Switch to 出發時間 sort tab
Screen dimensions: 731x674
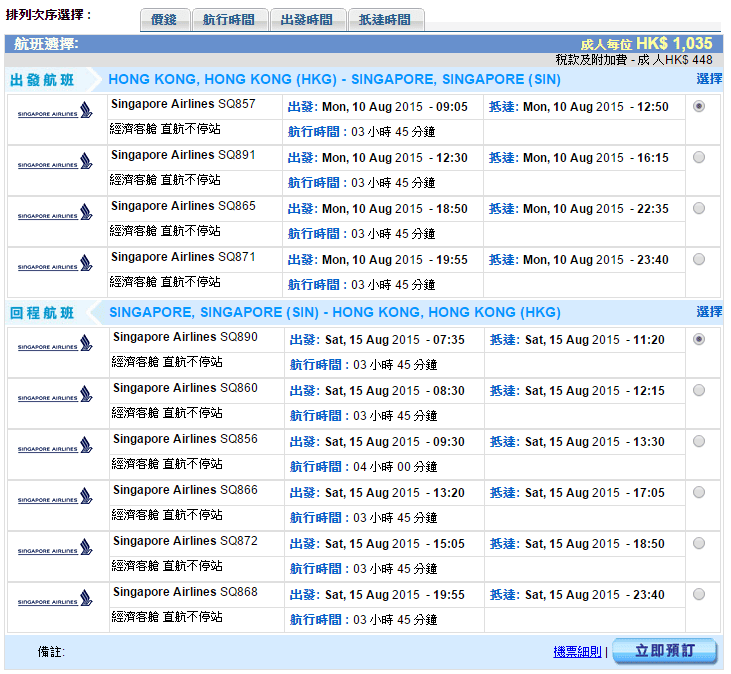click(308, 20)
